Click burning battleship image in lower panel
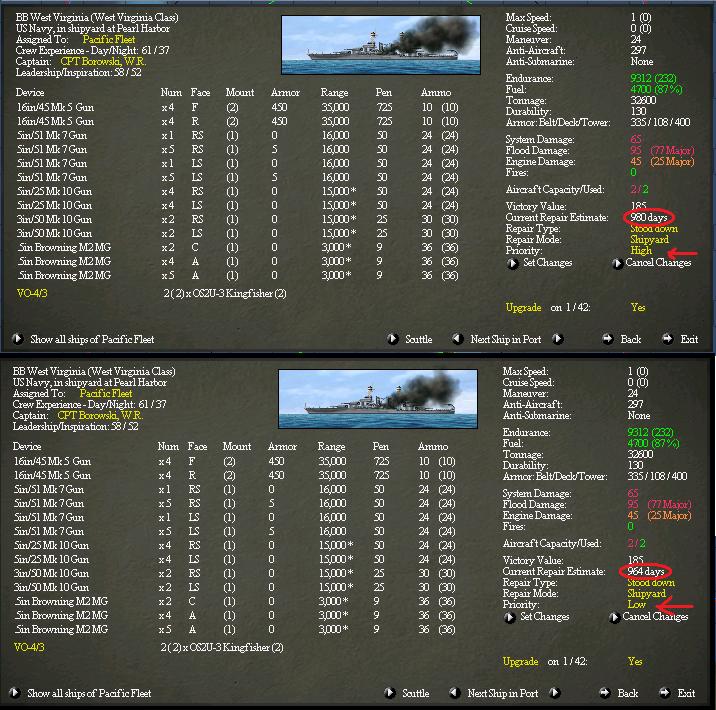 coord(378,399)
